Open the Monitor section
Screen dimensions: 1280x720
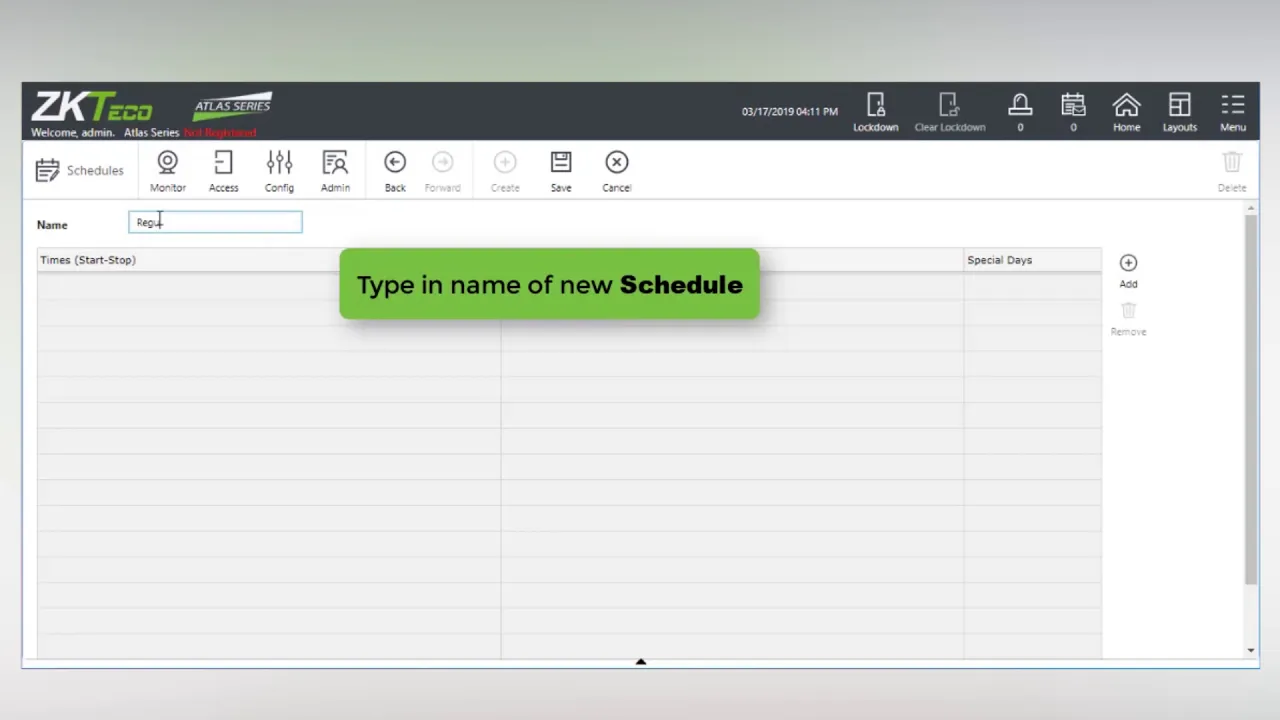tap(168, 170)
